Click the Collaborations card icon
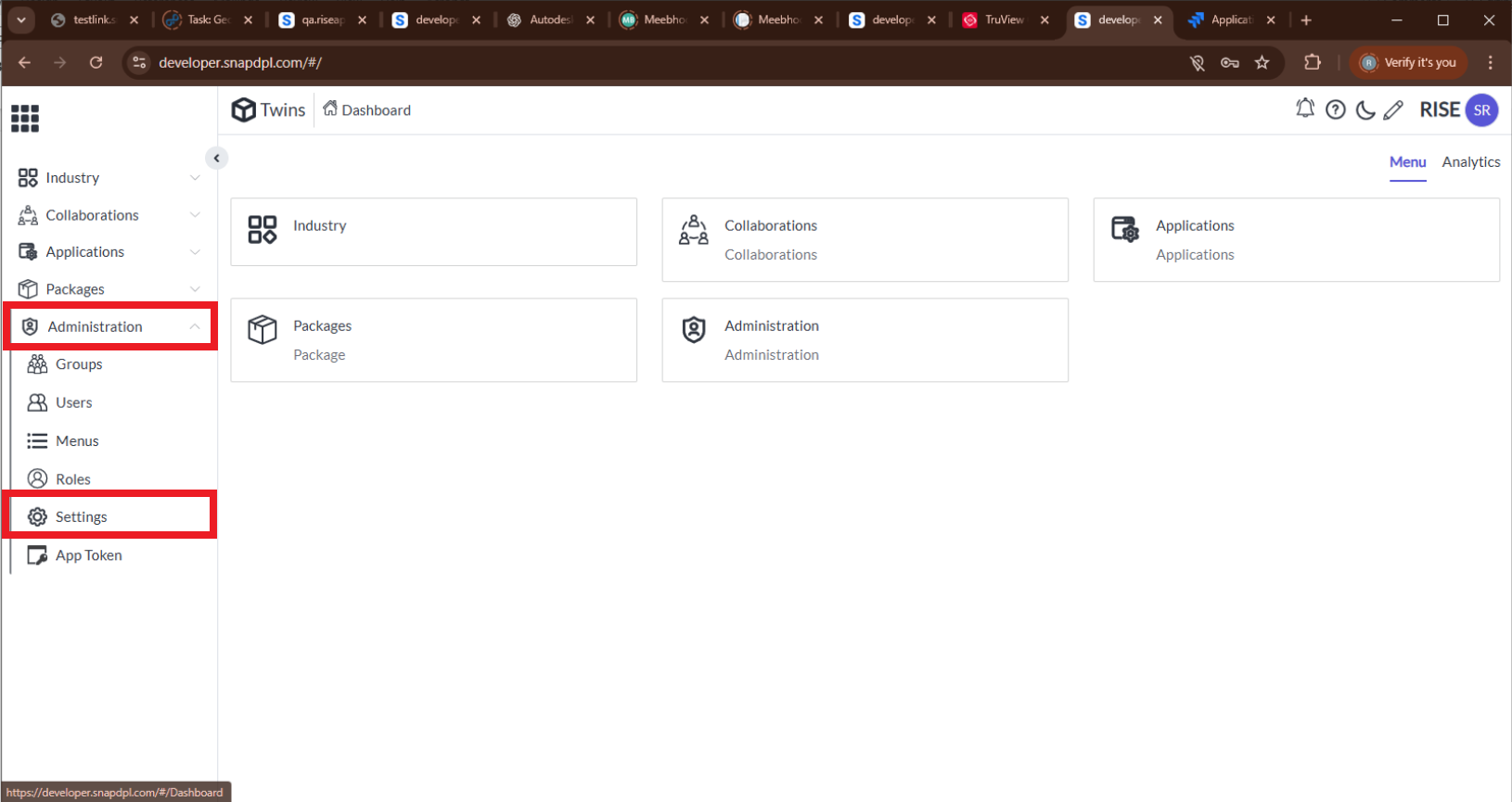 pyautogui.click(x=694, y=229)
